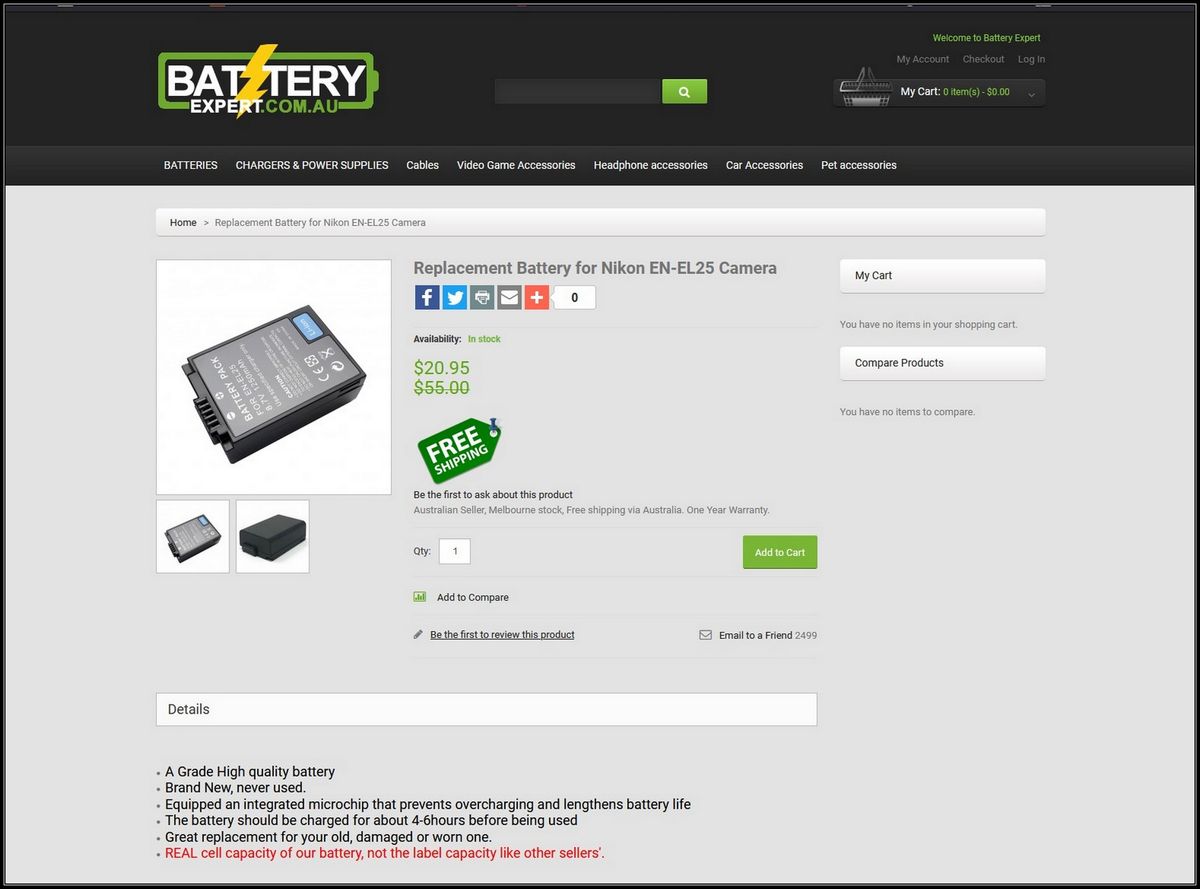Click the email envelope share icon

pyautogui.click(x=510, y=297)
